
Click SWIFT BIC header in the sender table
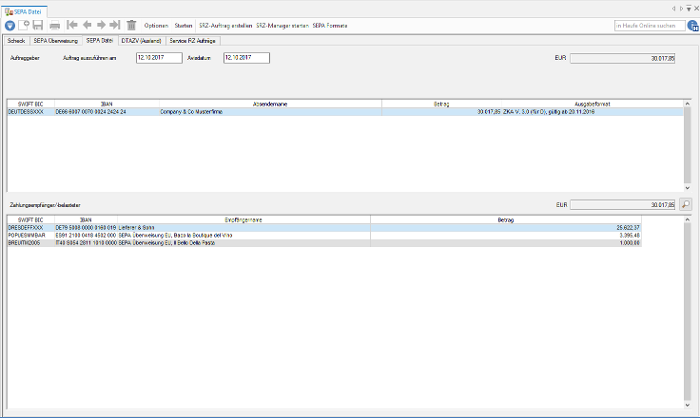(x=31, y=104)
